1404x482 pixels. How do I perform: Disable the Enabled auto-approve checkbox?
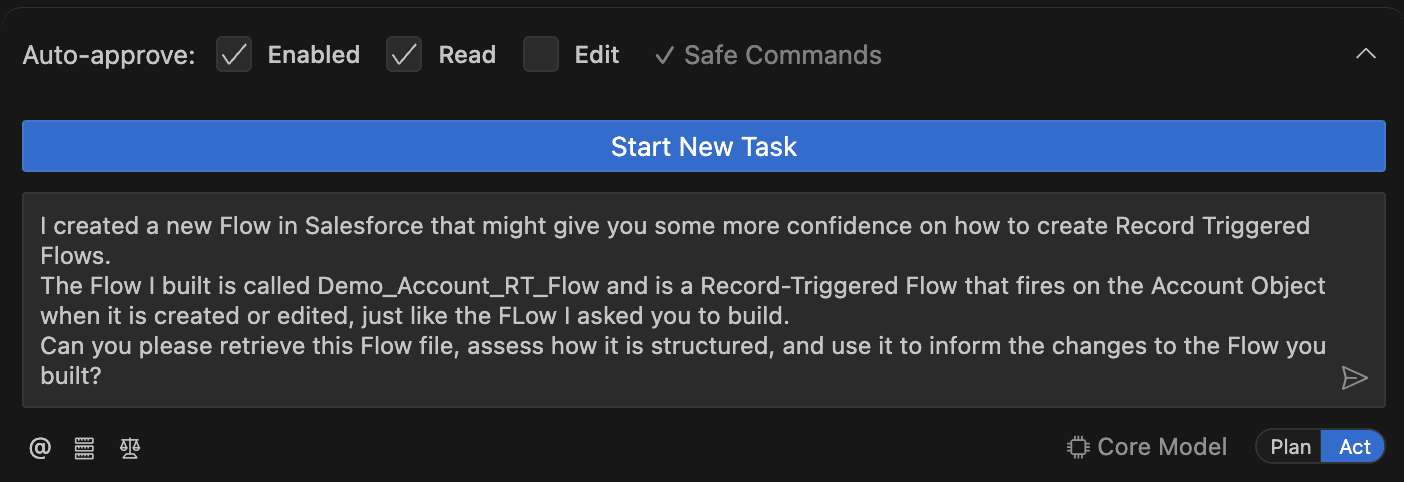[x=234, y=55]
